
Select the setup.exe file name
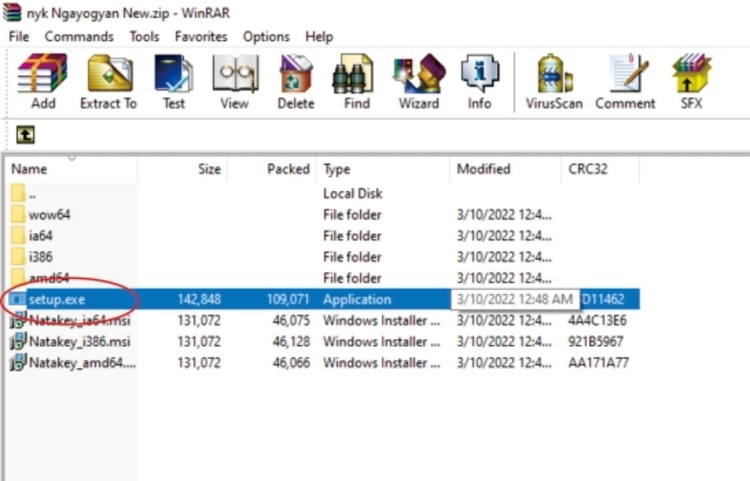(57, 299)
